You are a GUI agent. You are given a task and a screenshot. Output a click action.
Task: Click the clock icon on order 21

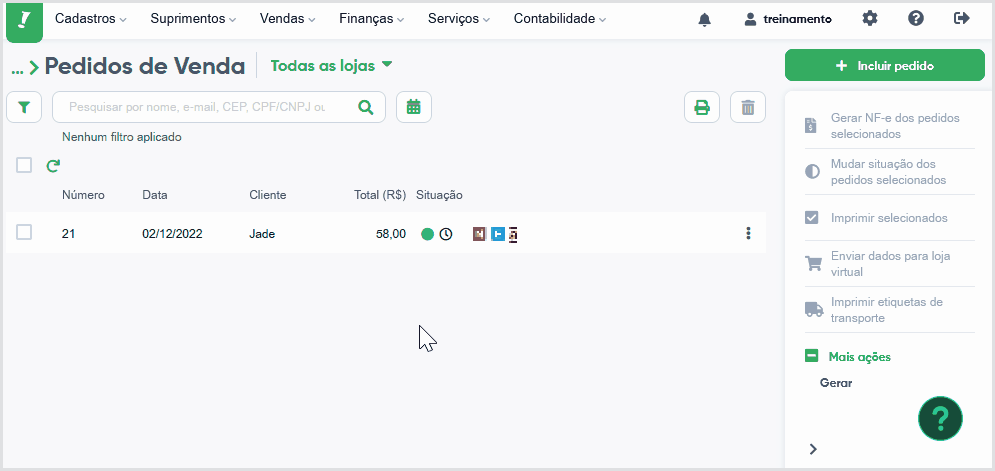(446, 234)
